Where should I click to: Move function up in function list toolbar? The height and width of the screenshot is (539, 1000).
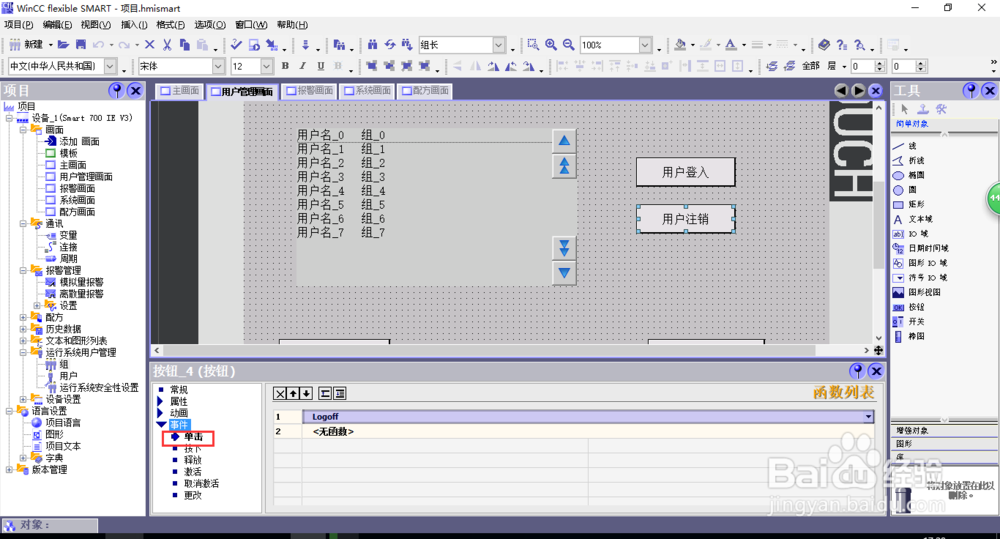click(293, 394)
